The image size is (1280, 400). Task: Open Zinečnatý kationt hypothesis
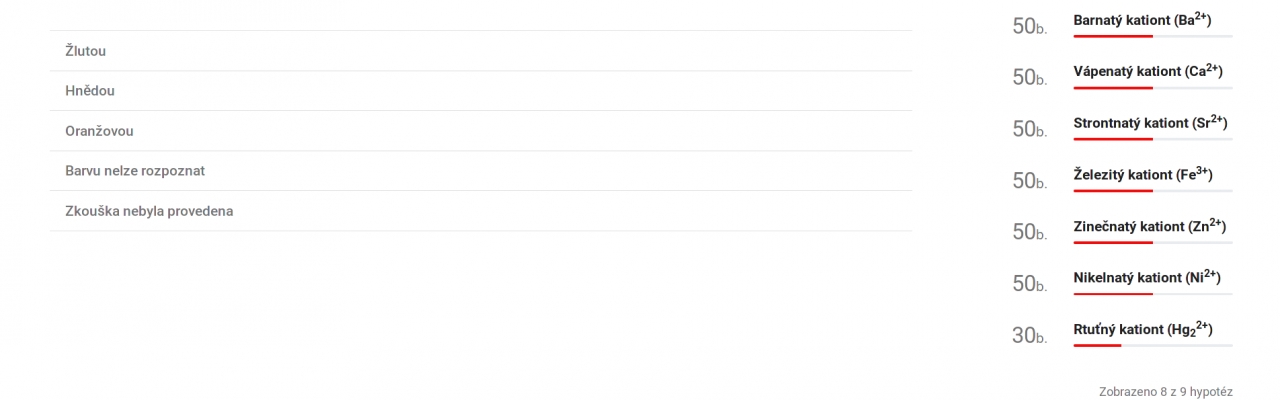pyautogui.click(x=1149, y=226)
